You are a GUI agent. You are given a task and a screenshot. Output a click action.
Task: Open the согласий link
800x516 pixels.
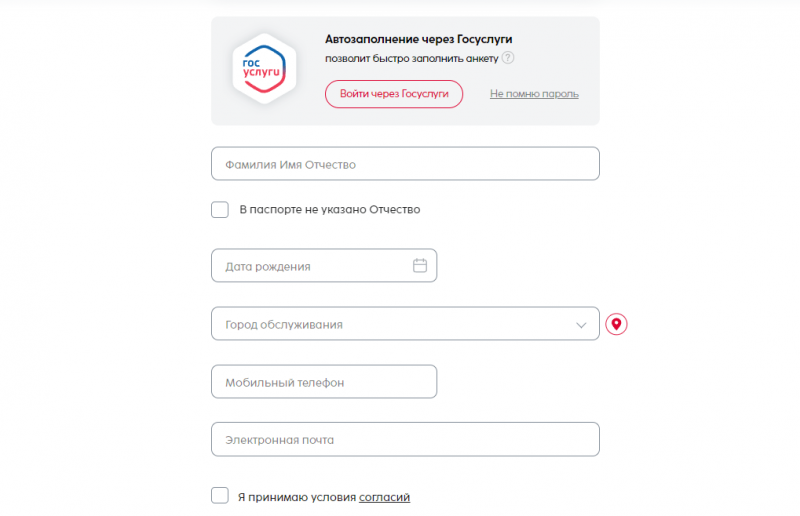(x=385, y=497)
